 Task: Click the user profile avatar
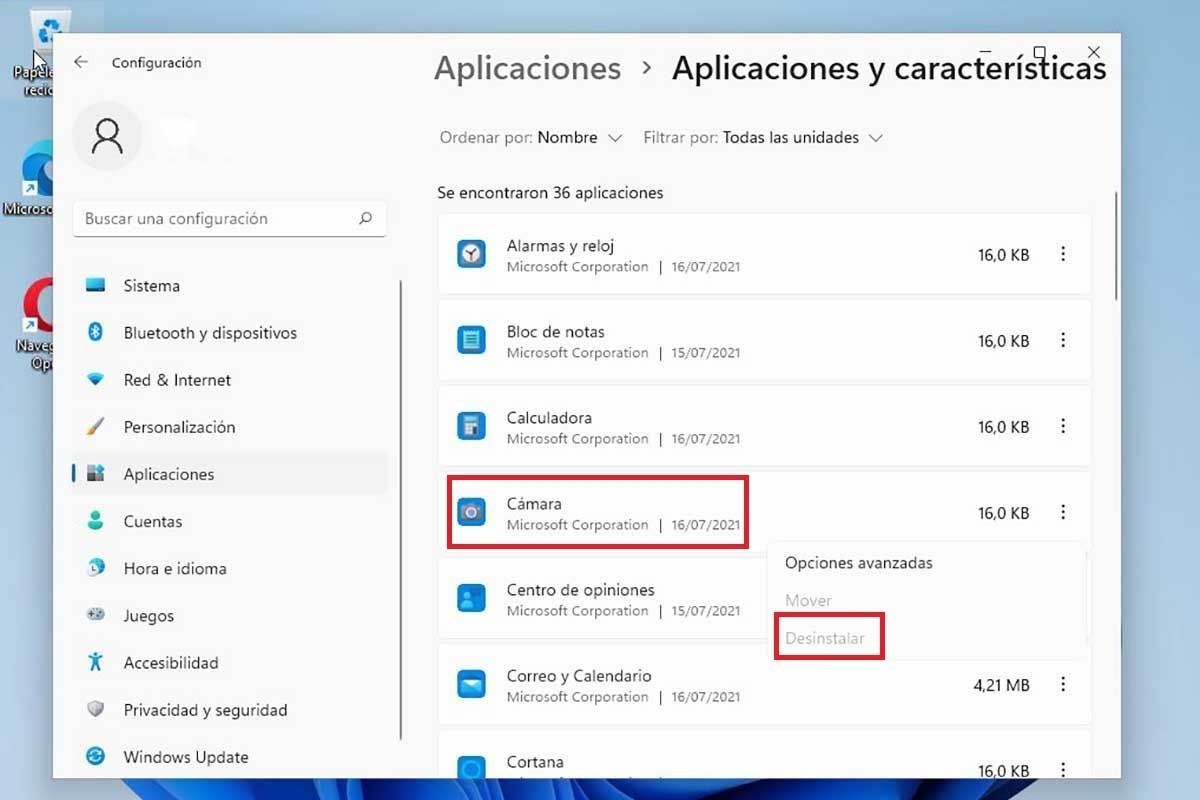click(x=107, y=135)
